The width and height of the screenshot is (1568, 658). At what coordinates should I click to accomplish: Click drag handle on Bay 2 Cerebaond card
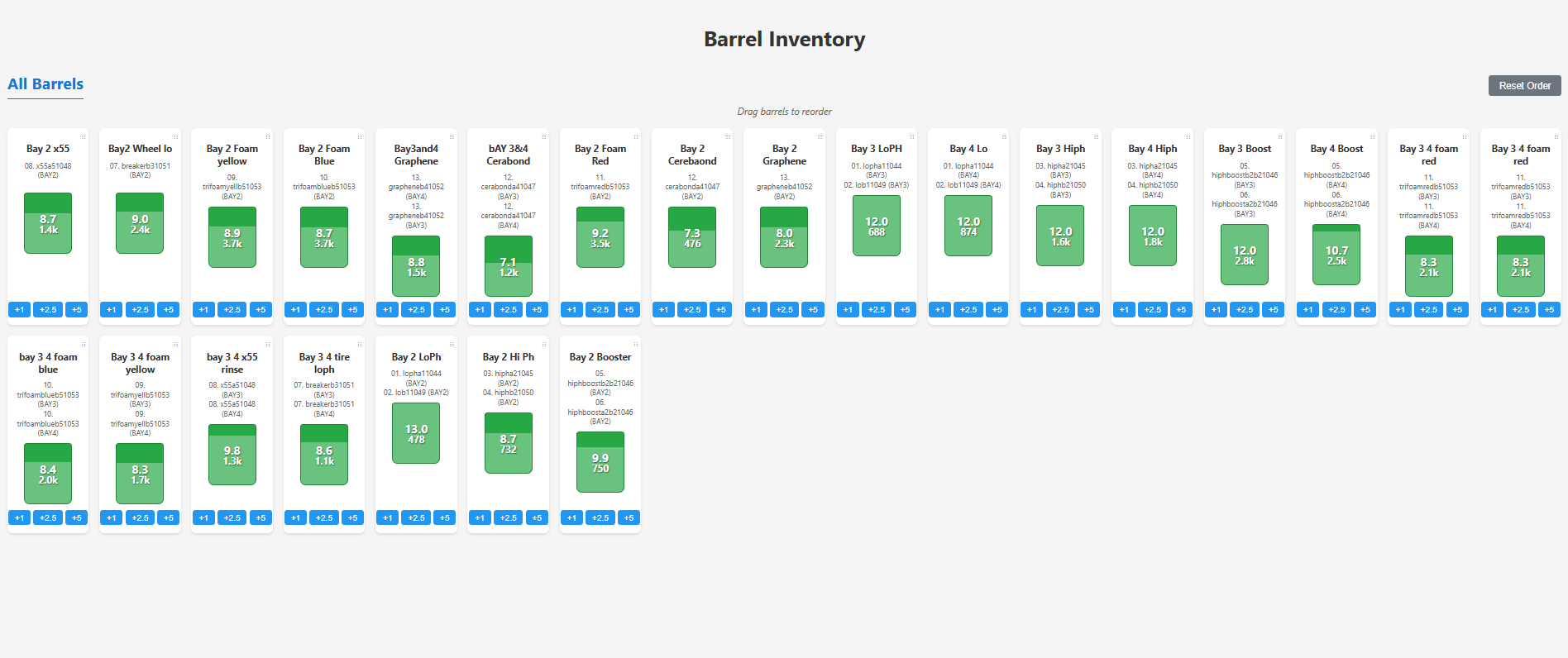728,136
